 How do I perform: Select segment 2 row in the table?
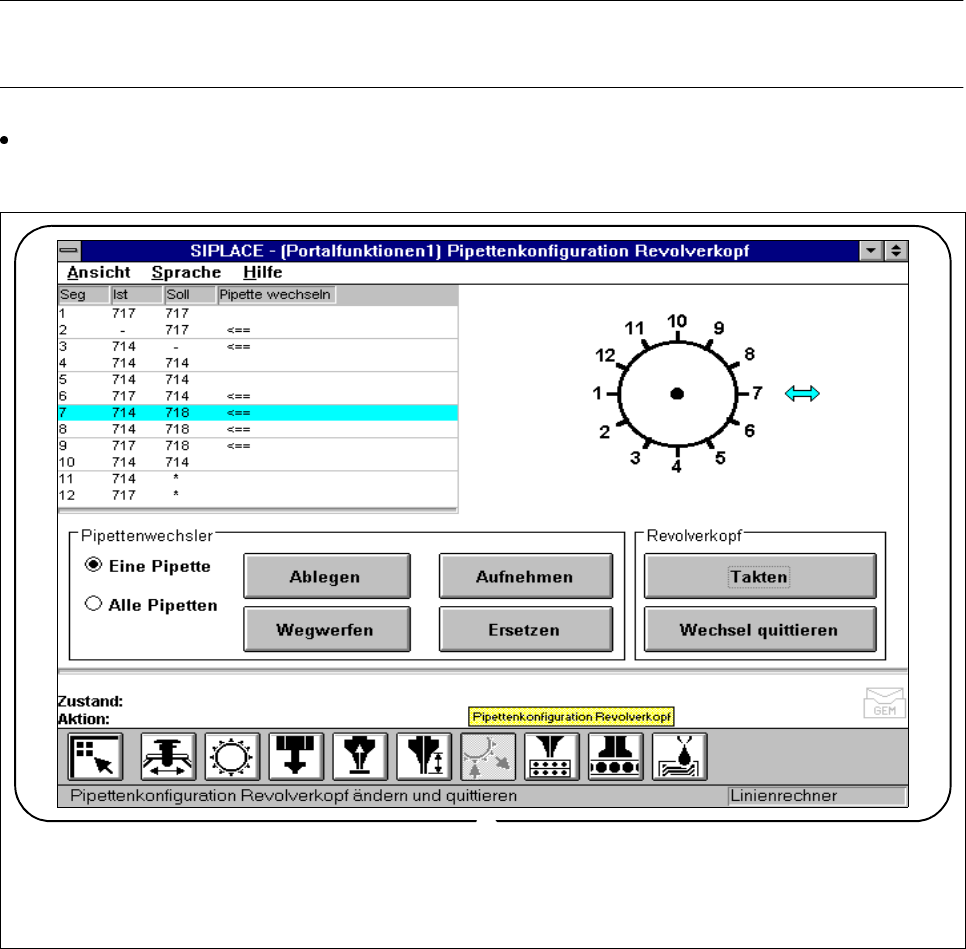tap(258, 330)
